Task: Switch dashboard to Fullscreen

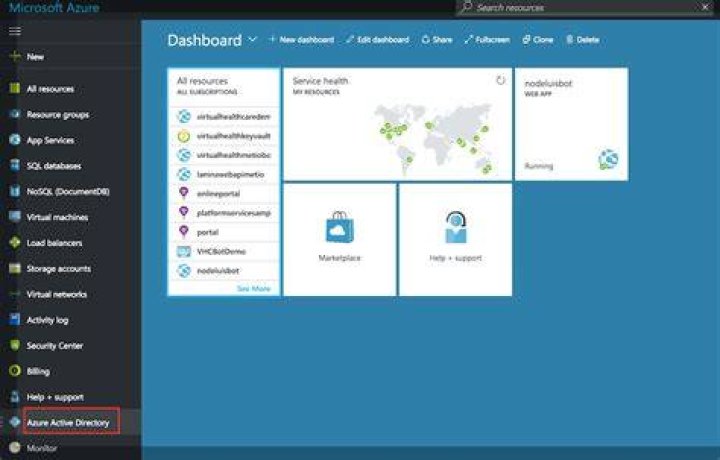Action: 487,40
